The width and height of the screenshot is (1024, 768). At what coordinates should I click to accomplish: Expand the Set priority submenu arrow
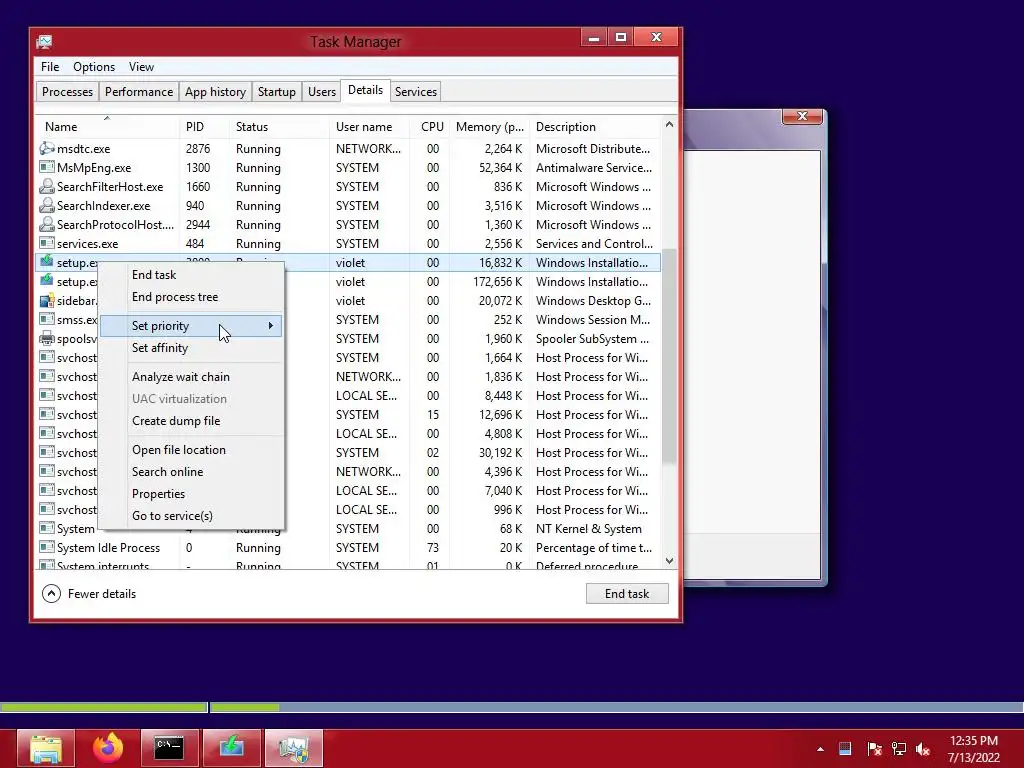270,325
